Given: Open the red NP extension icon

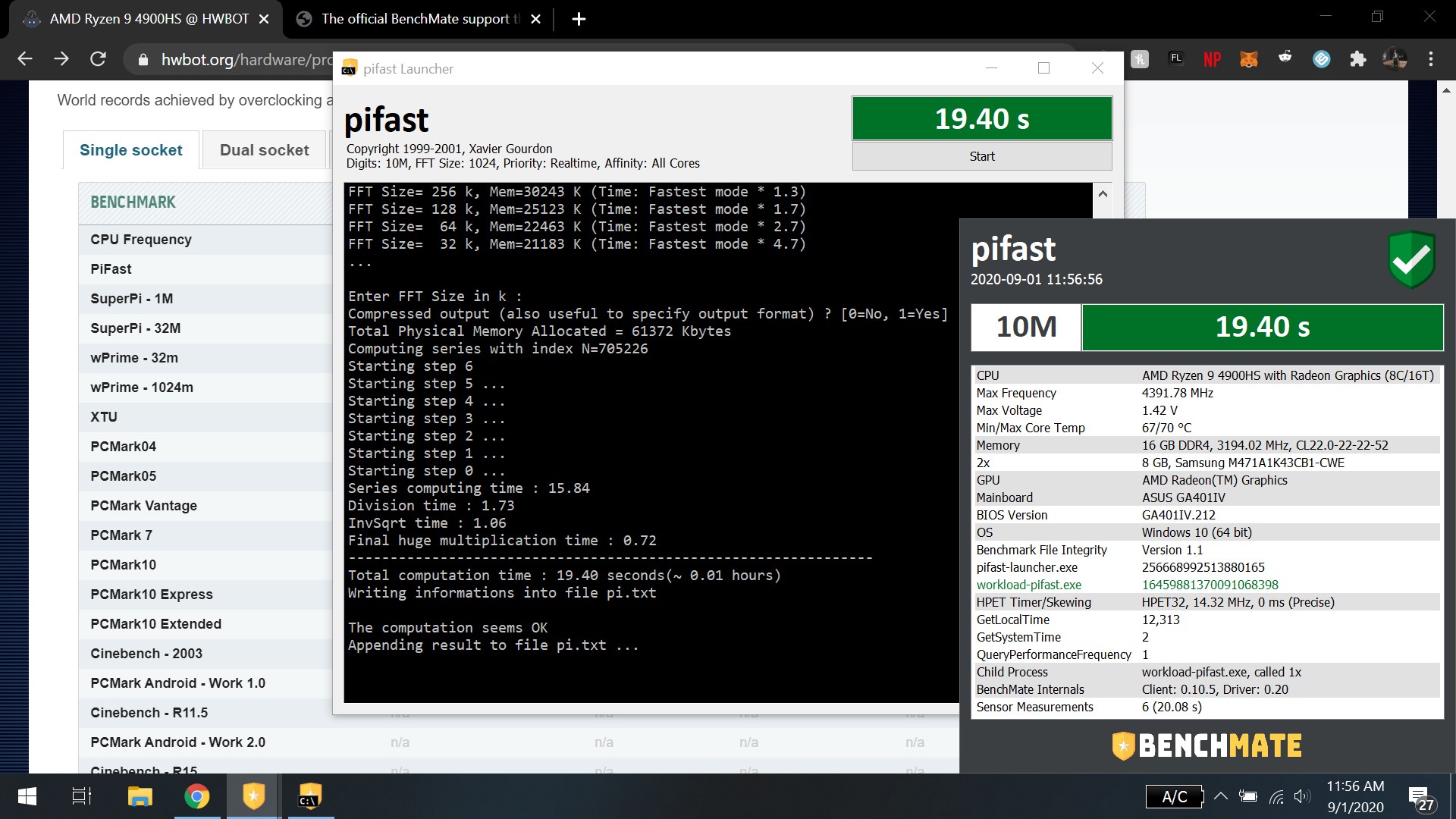Looking at the screenshot, I should click(x=1213, y=59).
